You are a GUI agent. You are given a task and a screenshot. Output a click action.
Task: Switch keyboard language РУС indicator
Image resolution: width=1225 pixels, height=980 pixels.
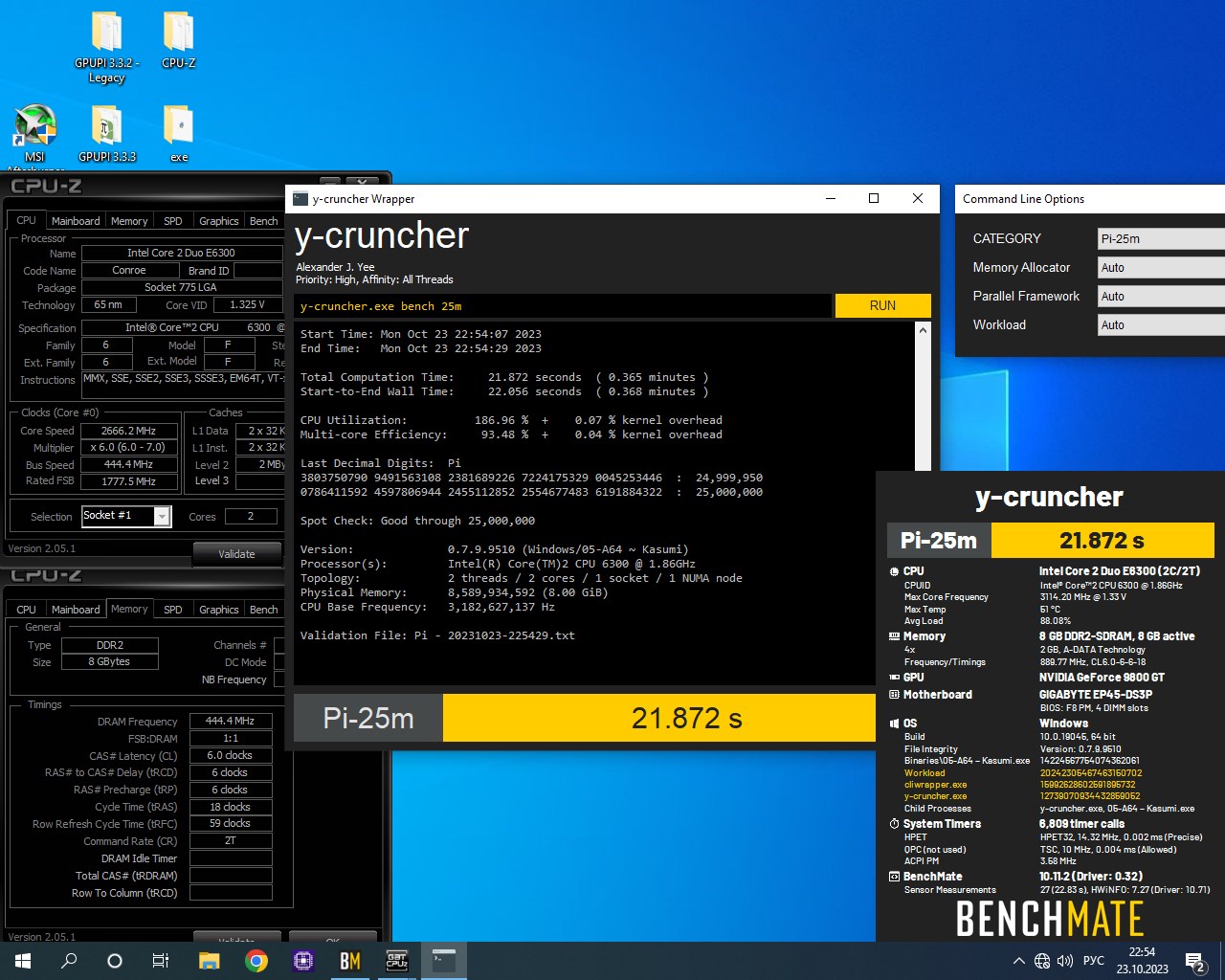click(x=1093, y=961)
